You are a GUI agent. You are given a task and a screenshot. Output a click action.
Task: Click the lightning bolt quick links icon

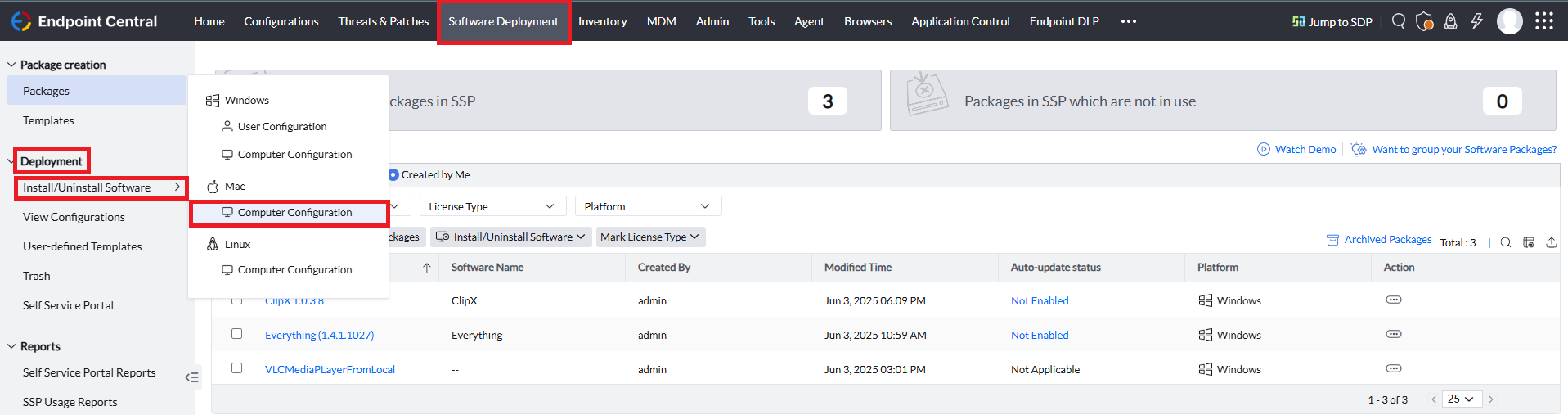(1476, 21)
